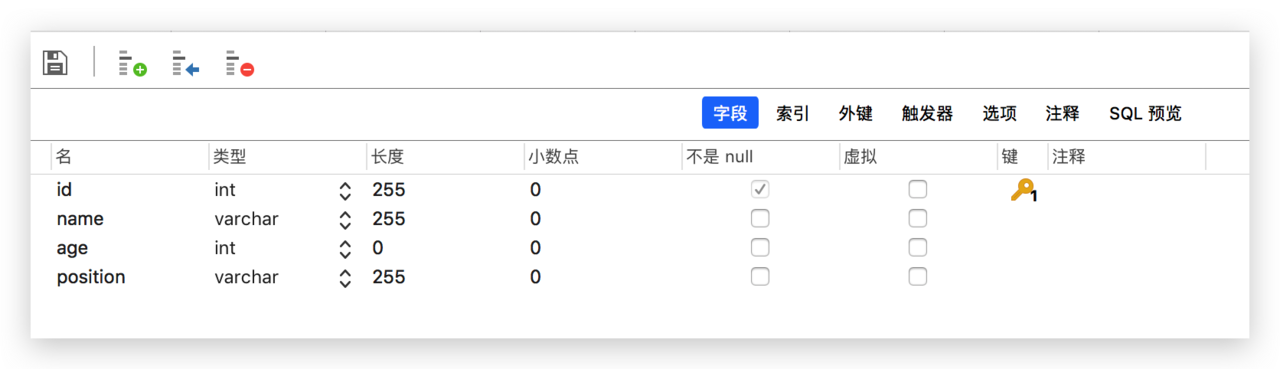Open the SQL 预览 tab

tap(1145, 113)
